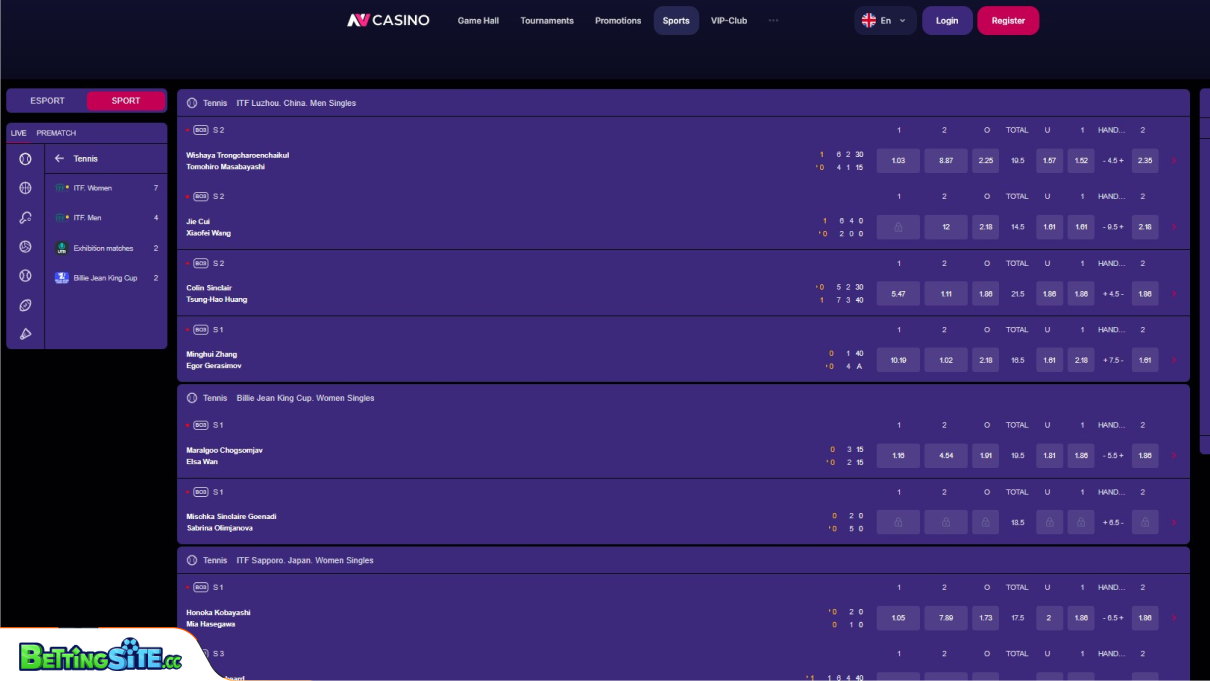Click the locked odds for Jie Cui
Image resolution: width=1210 pixels, height=681 pixels.
898,227
